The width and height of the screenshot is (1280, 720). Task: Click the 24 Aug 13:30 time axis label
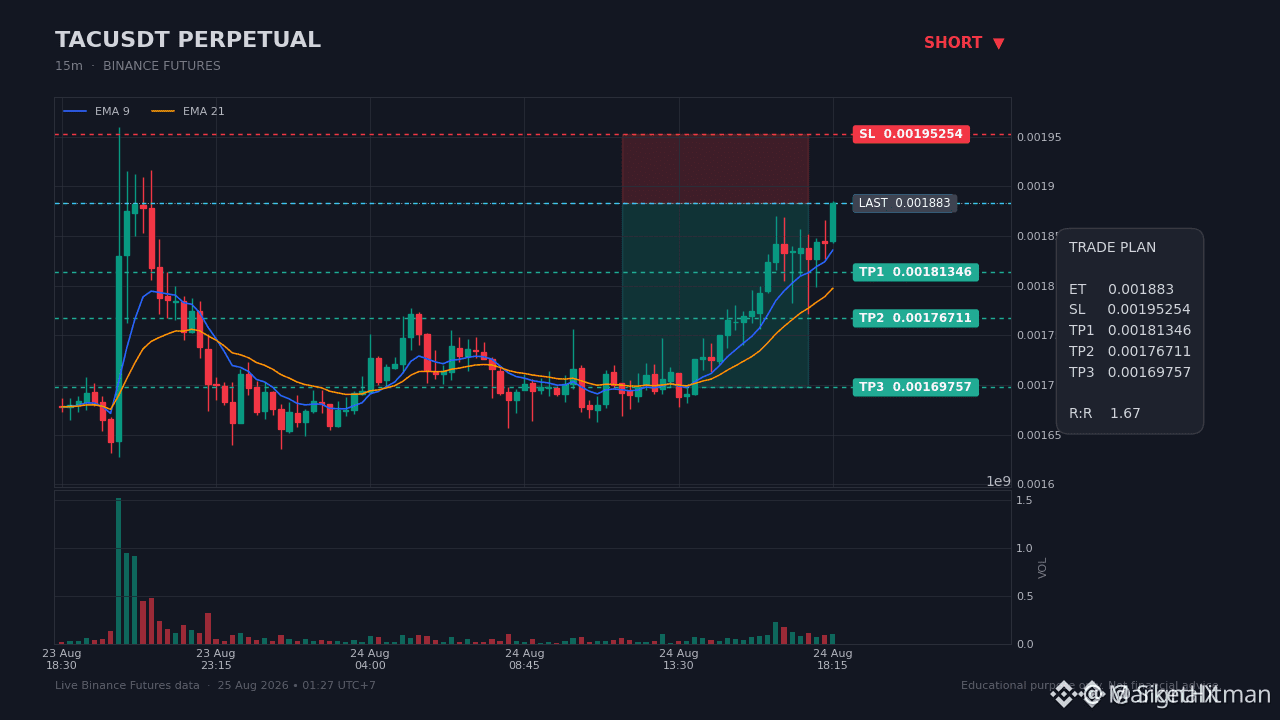pos(679,659)
